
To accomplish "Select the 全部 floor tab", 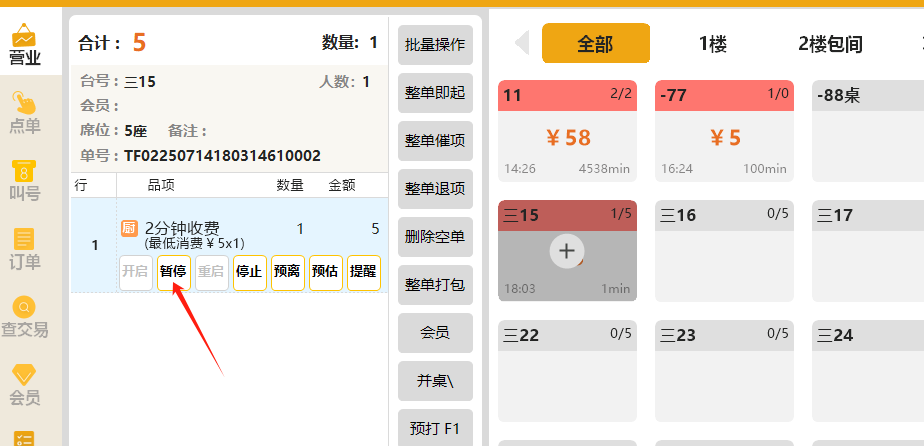I will click(596, 44).
